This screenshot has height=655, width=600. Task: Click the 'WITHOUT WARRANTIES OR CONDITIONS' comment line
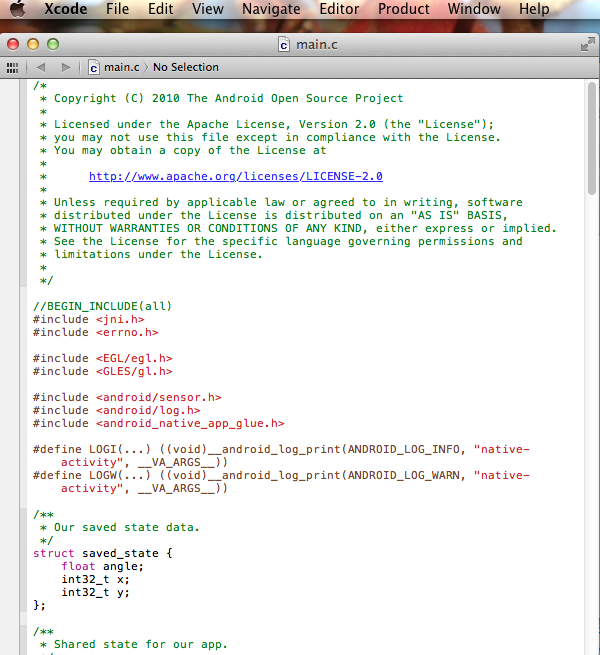[x=298, y=228]
